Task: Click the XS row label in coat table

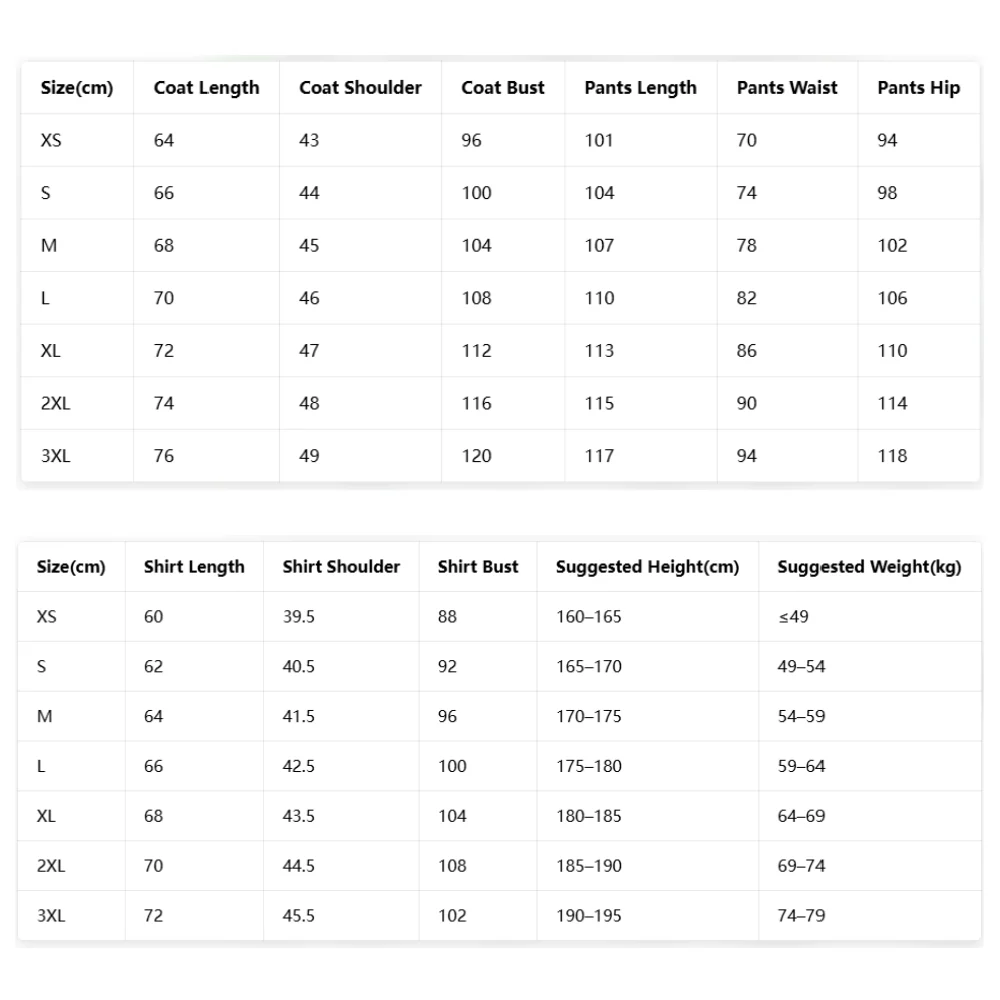Action: coord(51,140)
